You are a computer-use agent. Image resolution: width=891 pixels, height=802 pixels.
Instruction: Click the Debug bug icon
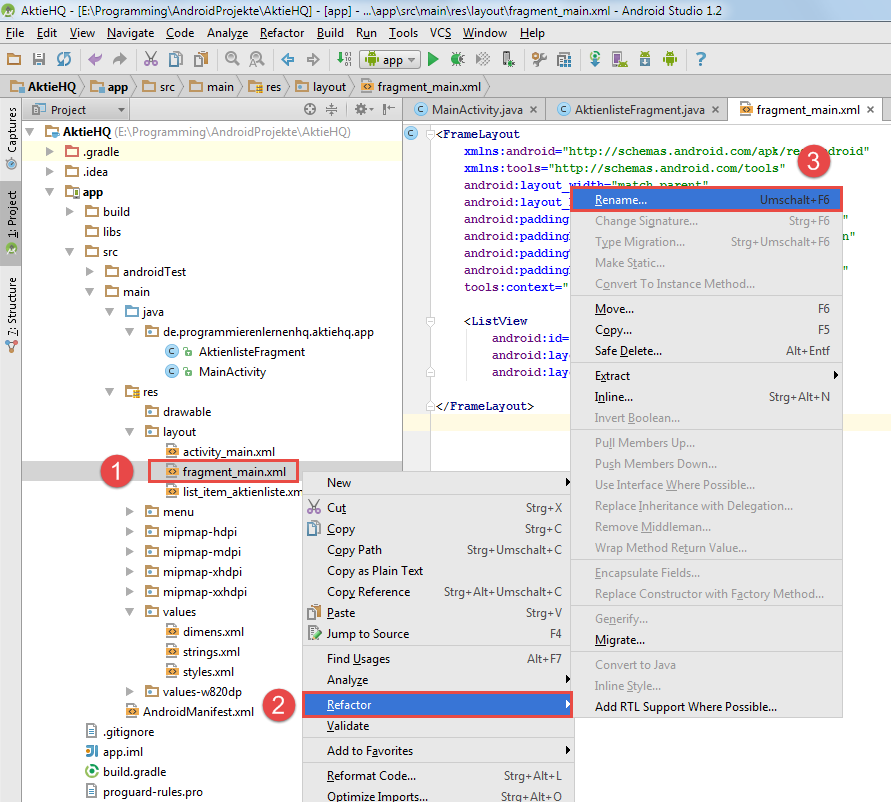tap(457, 59)
